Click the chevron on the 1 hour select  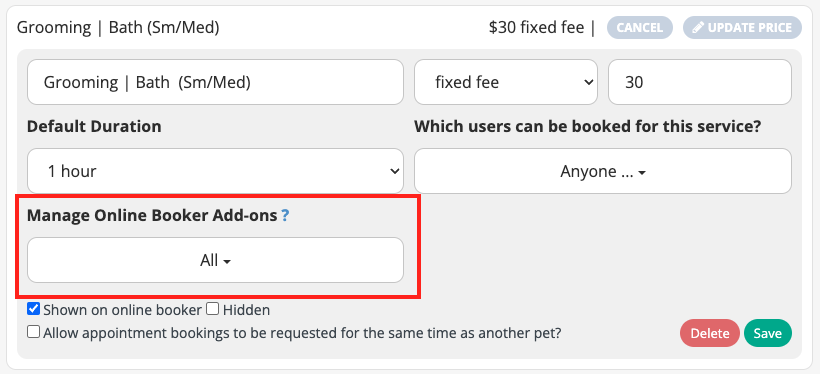click(x=395, y=171)
